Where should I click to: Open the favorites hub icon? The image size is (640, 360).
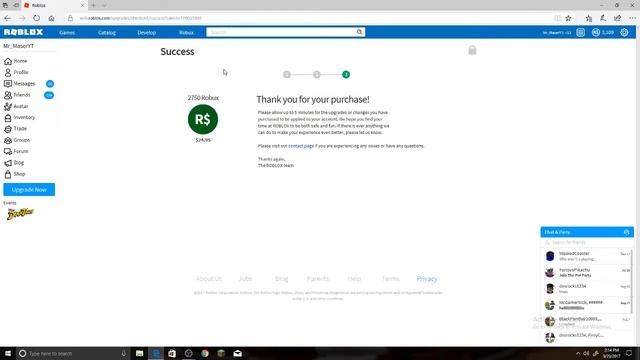[x=588, y=18]
